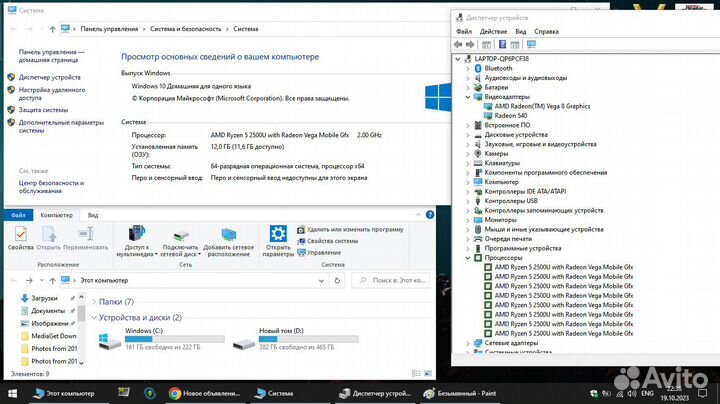Open Properties (Свойства) in Explorer ribbon

tap(21, 238)
